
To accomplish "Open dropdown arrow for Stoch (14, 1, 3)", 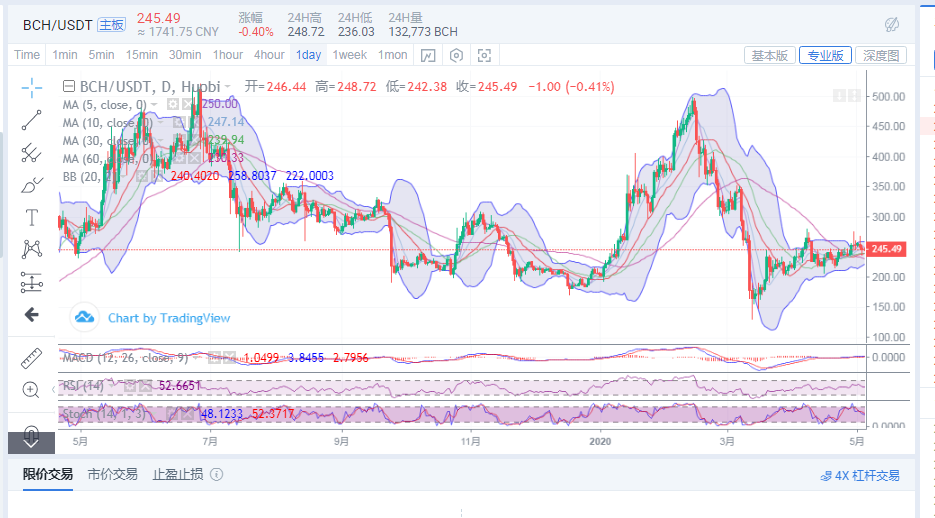I will [x=154, y=414].
